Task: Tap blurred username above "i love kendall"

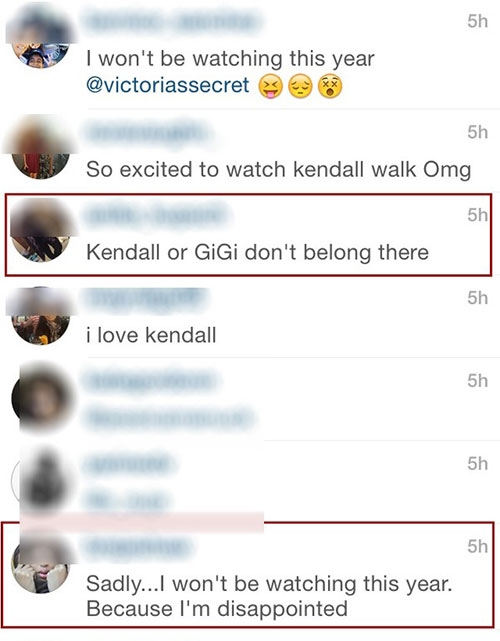Action: tap(147, 298)
